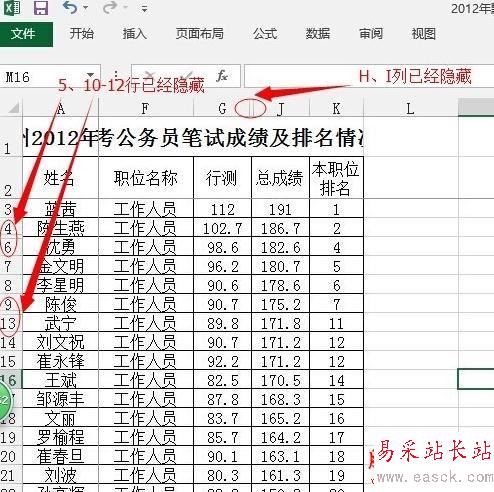
Task: Select row 14 header
Action: click(11, 342)
